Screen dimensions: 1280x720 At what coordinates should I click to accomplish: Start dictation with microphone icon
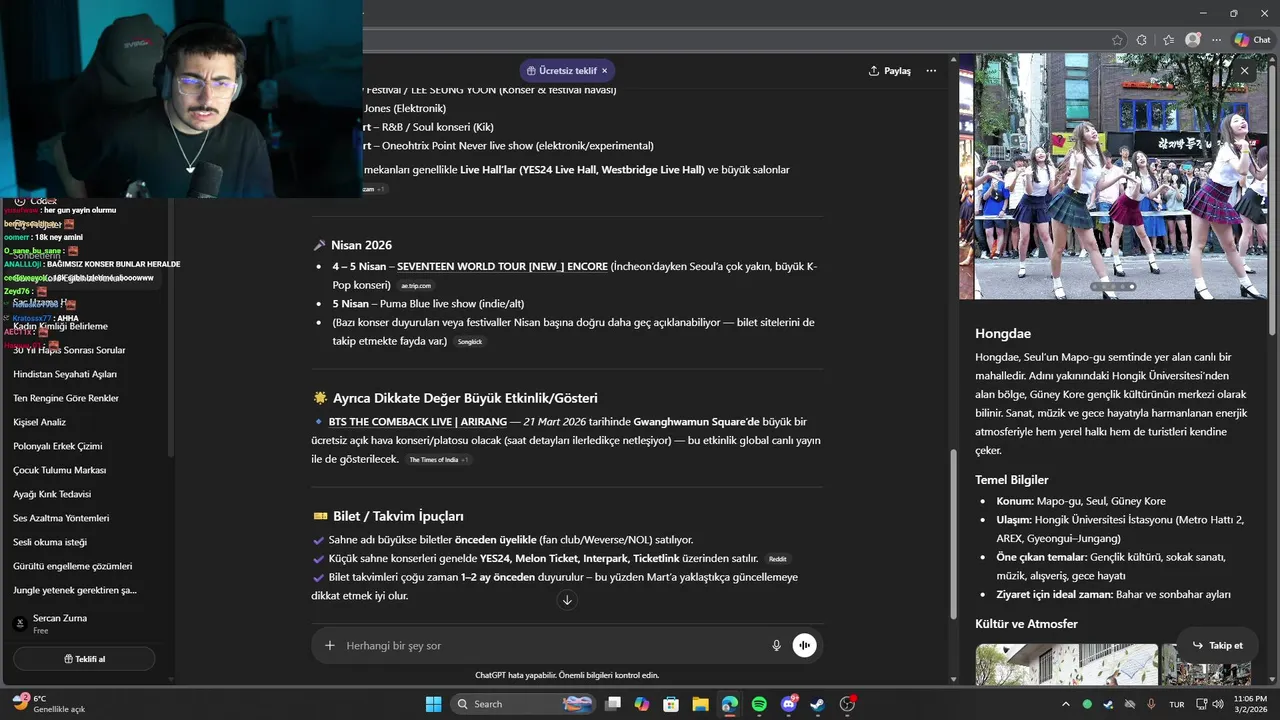pos(776,646)
